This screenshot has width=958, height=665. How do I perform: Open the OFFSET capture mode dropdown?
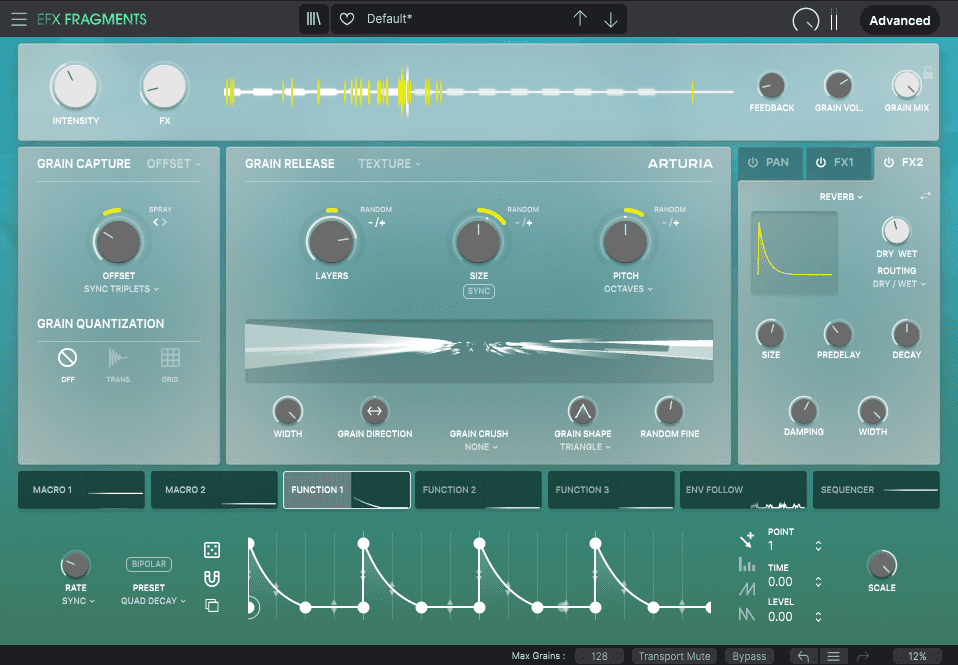pyautogui.click(x=174, y=164)
